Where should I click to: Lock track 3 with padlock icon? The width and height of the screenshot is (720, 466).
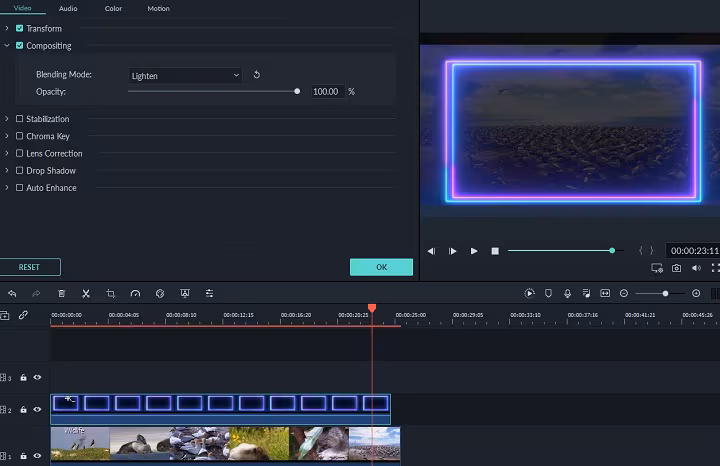tap(23, 377)
